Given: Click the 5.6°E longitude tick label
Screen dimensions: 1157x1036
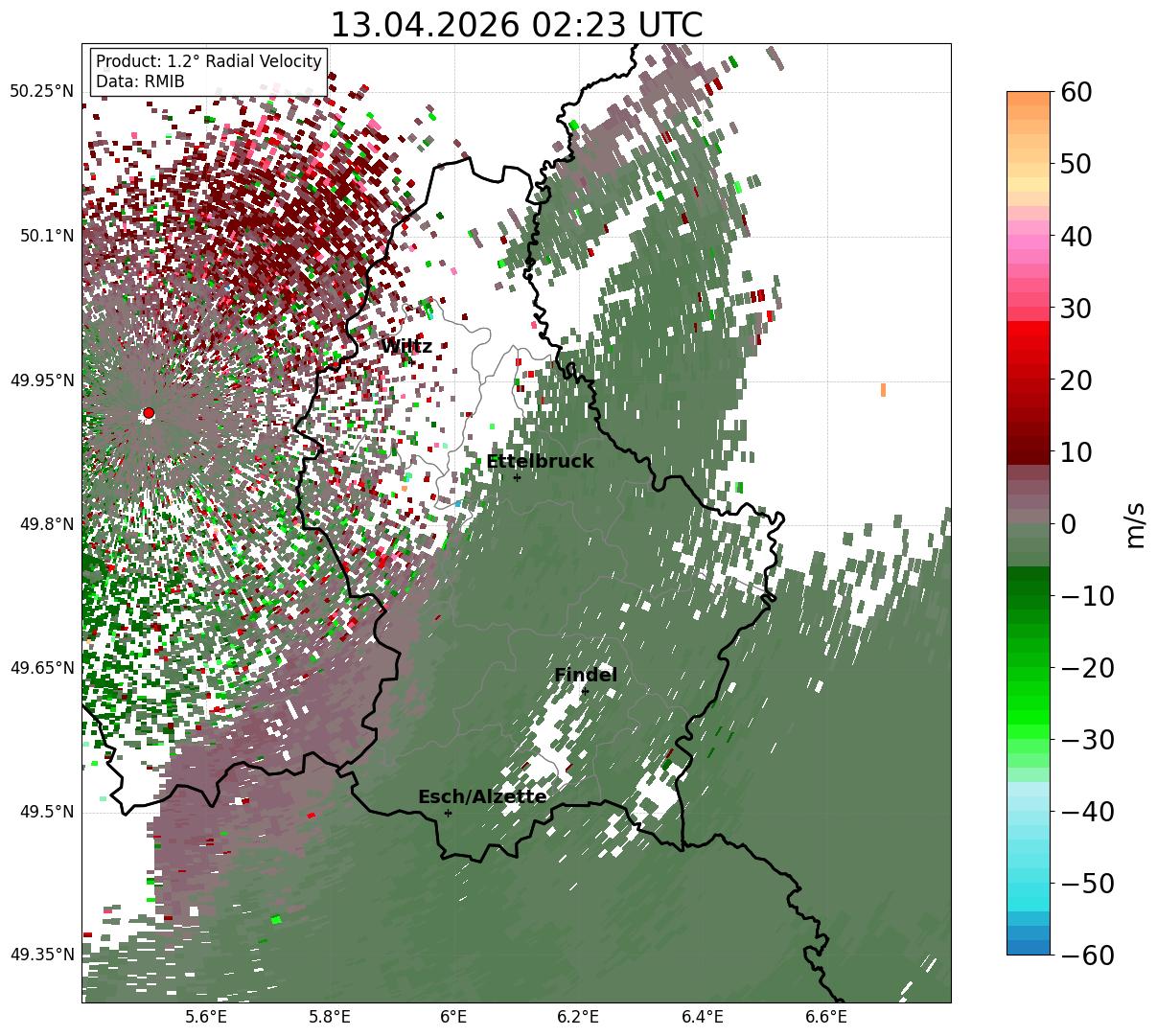Looking at the screenshot, I should click(206, 1017).
